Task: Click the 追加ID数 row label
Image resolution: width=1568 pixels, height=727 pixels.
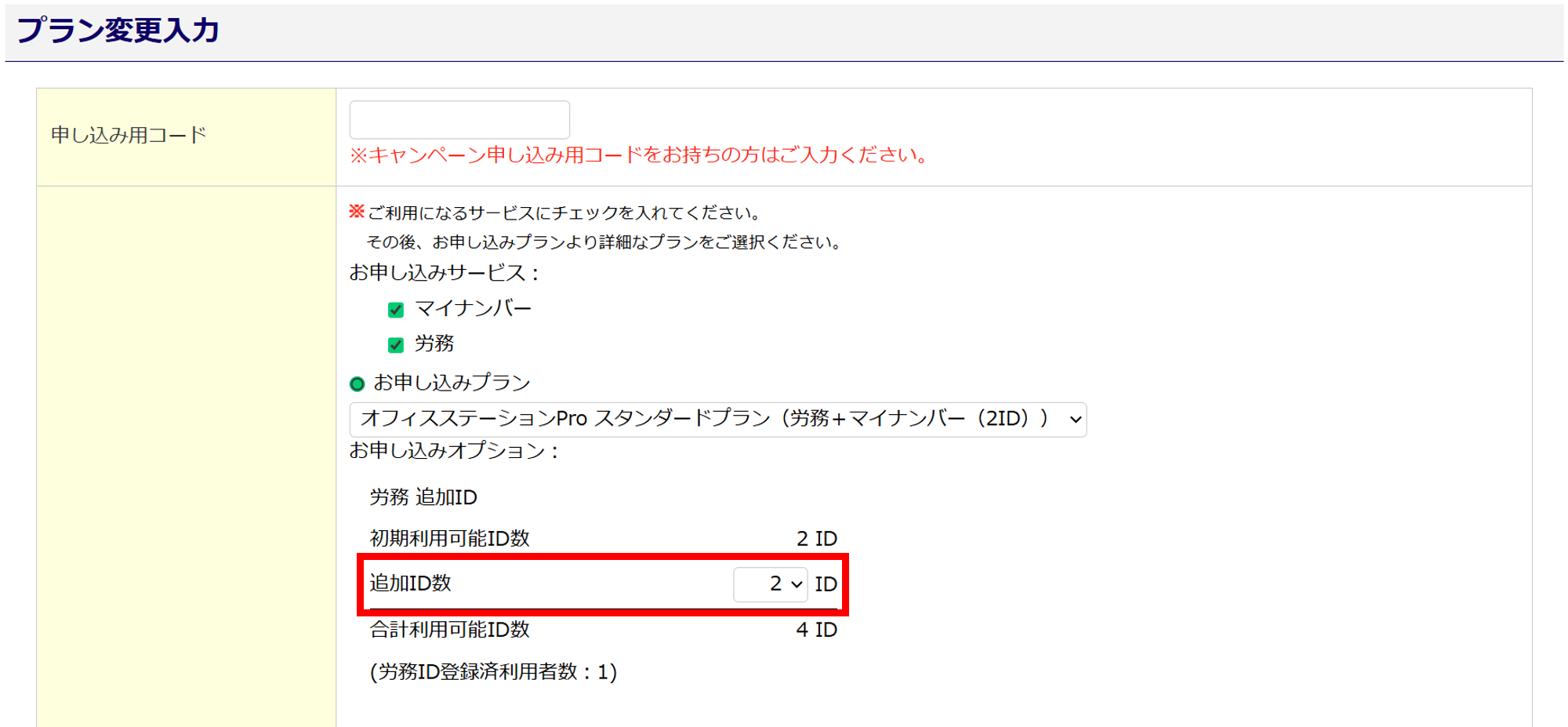Action: [x=410, y=583]
